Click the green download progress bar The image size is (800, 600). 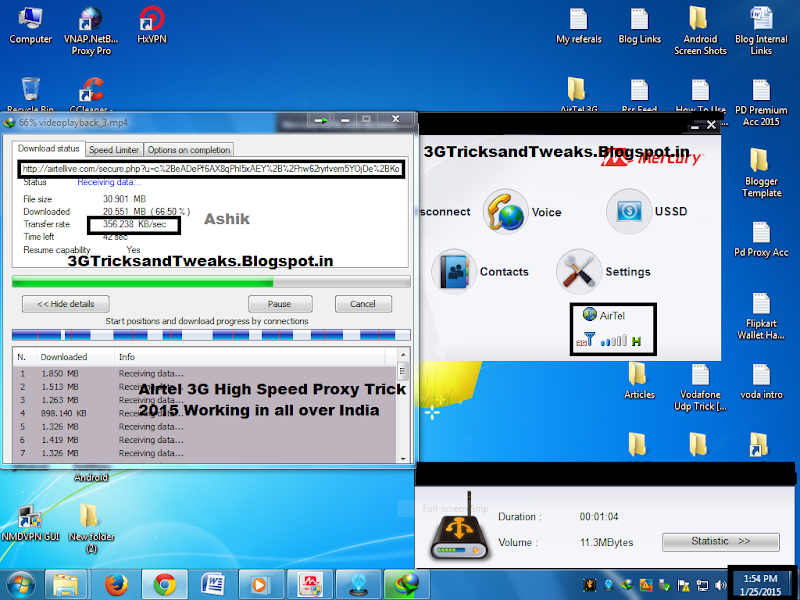pyautogui.click(x=211, y=282)
